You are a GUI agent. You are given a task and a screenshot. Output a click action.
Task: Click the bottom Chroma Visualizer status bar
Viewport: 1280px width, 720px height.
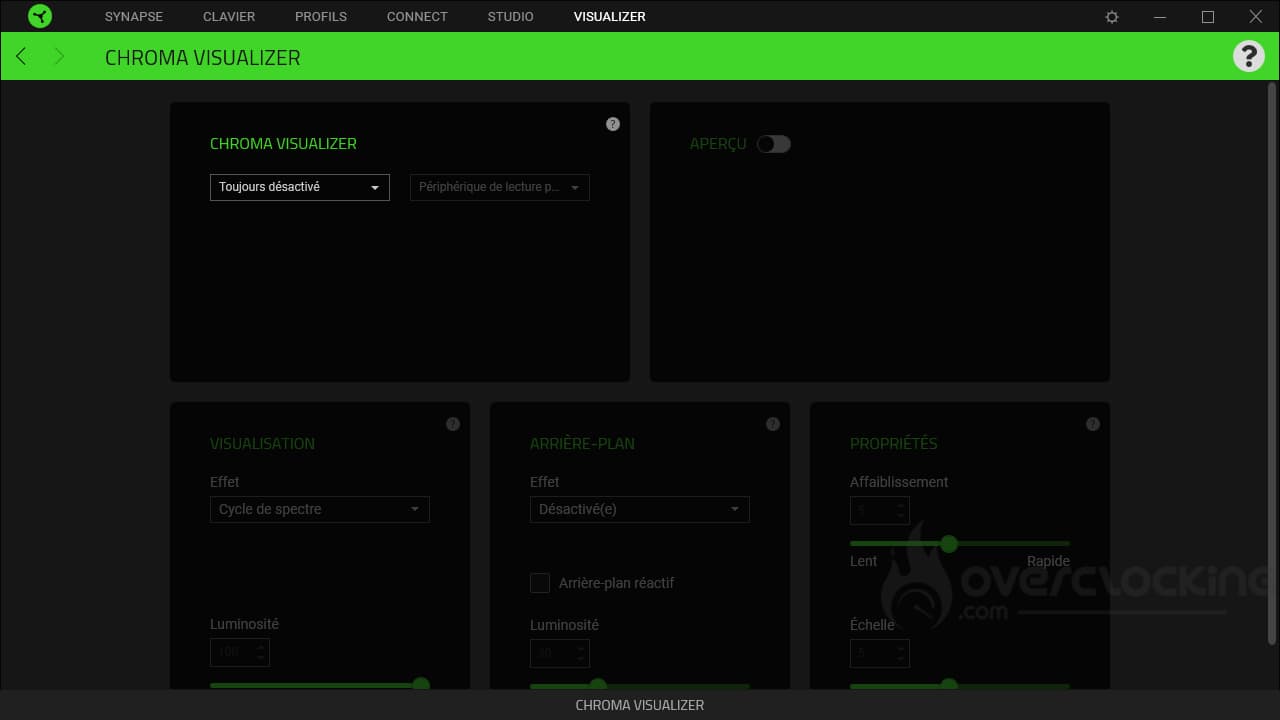click(x=640, y=705)
